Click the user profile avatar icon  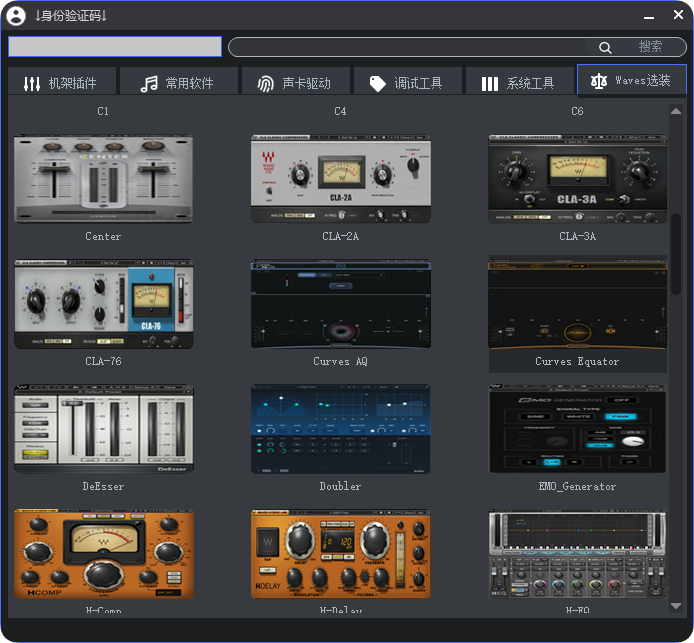click(16, 15)
